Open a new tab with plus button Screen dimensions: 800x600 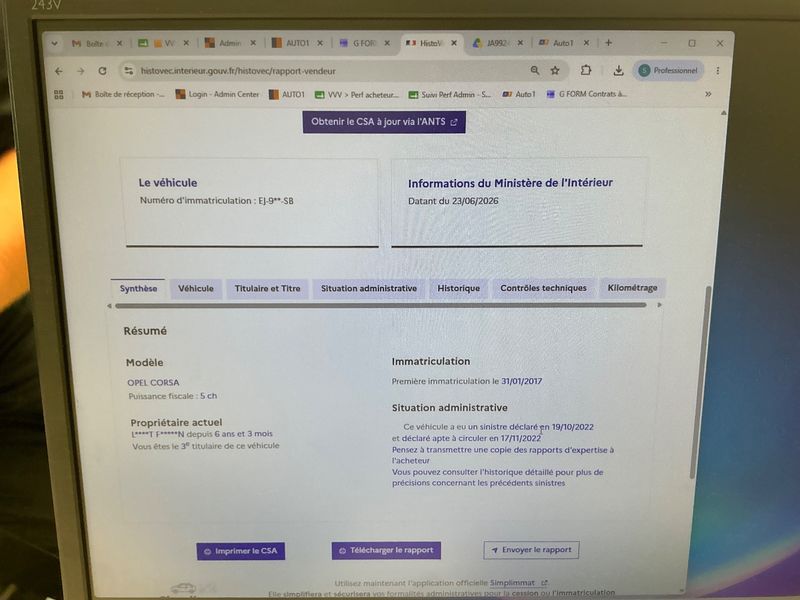[608, 43]
